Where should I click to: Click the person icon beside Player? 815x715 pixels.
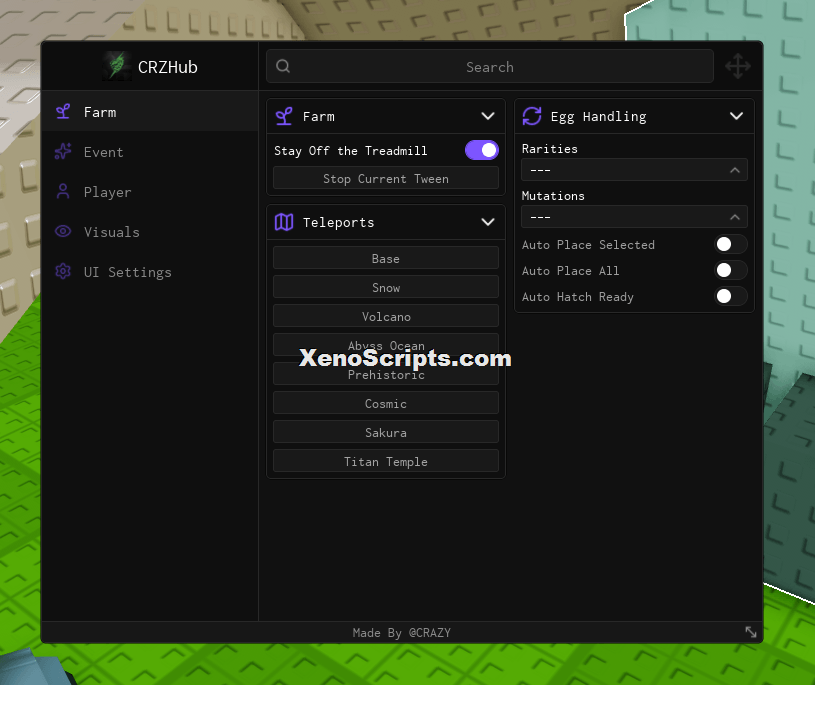(x=63, y=191)
